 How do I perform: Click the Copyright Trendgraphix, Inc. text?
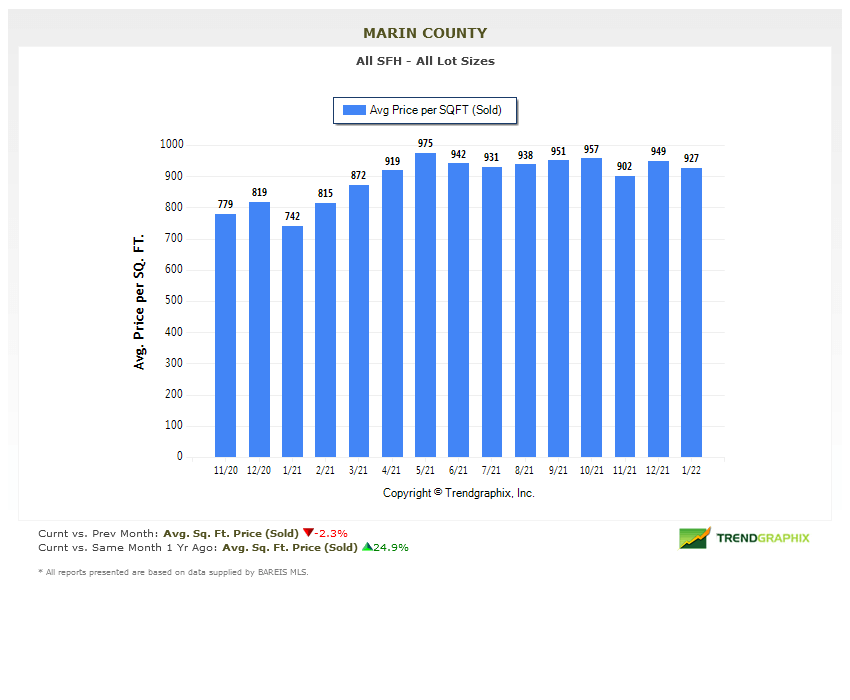(458, 493)
